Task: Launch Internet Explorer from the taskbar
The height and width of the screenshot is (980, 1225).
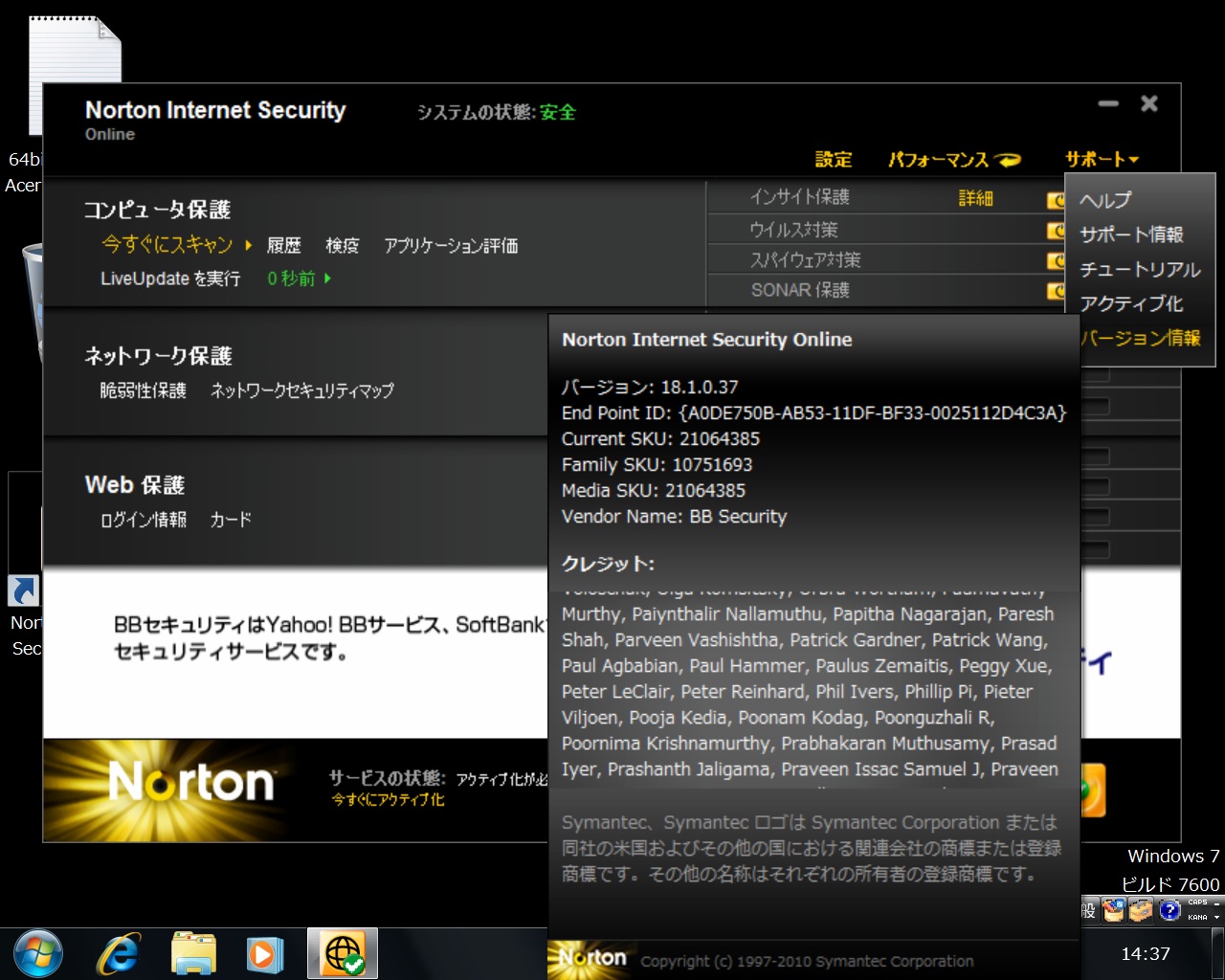Action: pos(120,953)
